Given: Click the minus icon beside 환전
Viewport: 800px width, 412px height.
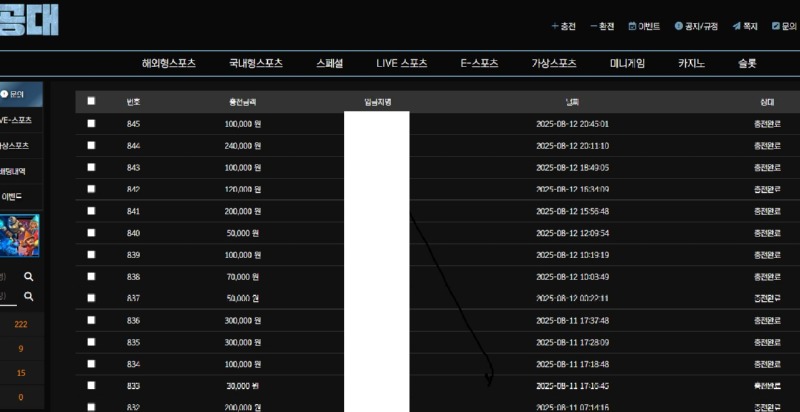Looking at the screenshot, I should click(x=593, y=27).
